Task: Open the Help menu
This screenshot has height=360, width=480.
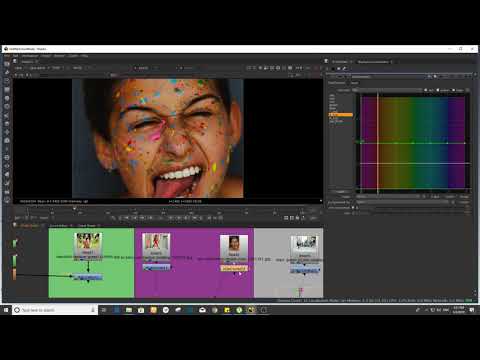Action: pyautogui.click(x=85, y=56)
